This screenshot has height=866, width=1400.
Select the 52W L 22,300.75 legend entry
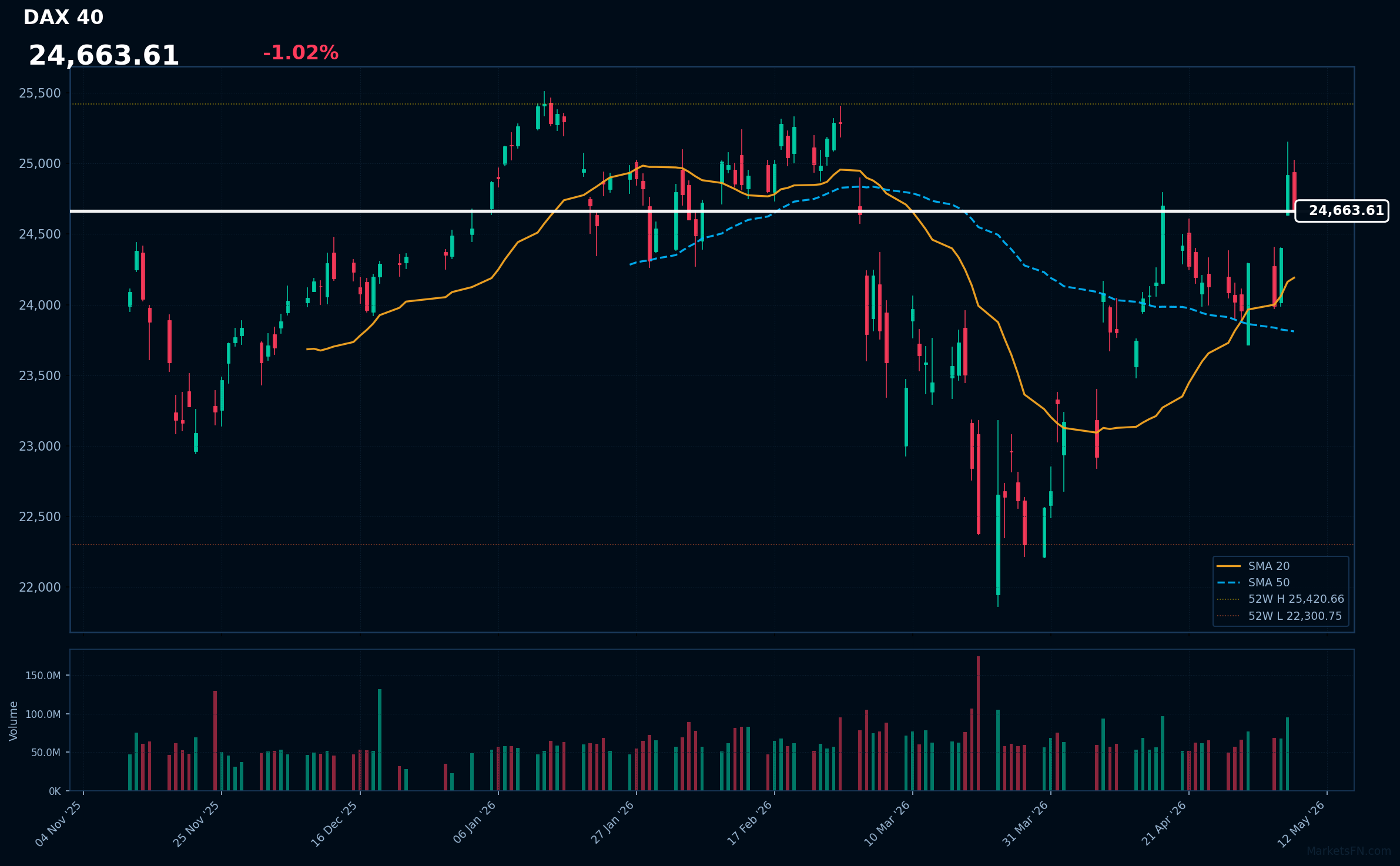click(1279, 616)
